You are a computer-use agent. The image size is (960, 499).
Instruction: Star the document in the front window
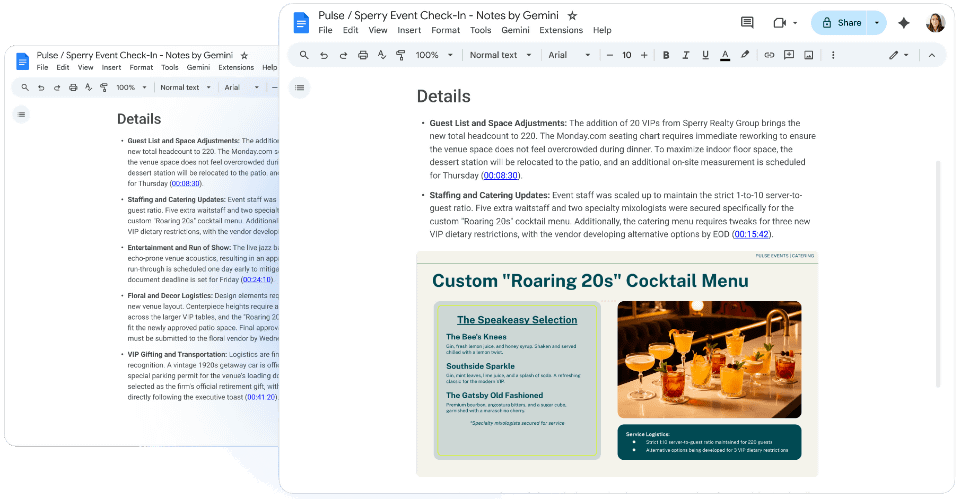[x=572, y=15]
